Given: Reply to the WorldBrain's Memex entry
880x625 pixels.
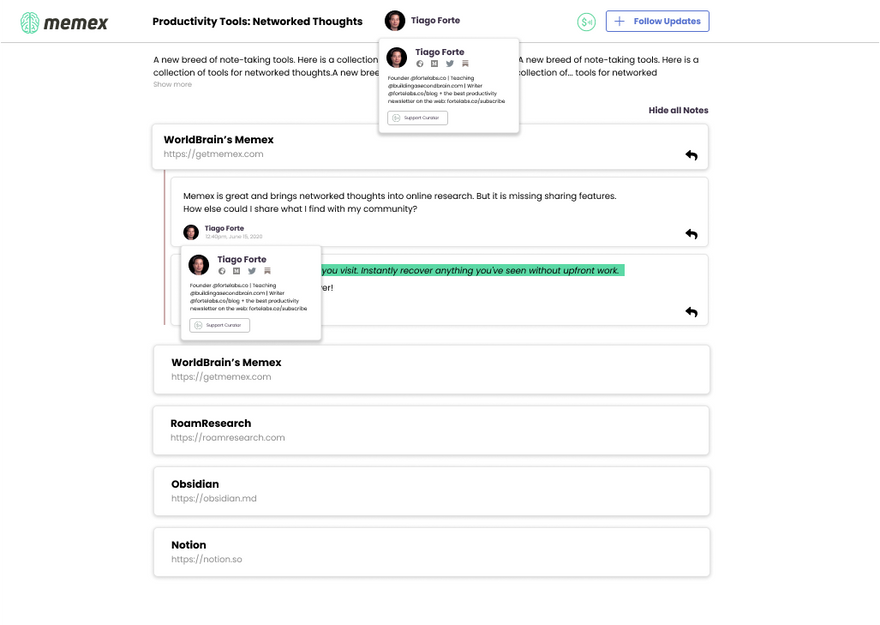Looking at the screenshot, I should (x=691, y=155).
